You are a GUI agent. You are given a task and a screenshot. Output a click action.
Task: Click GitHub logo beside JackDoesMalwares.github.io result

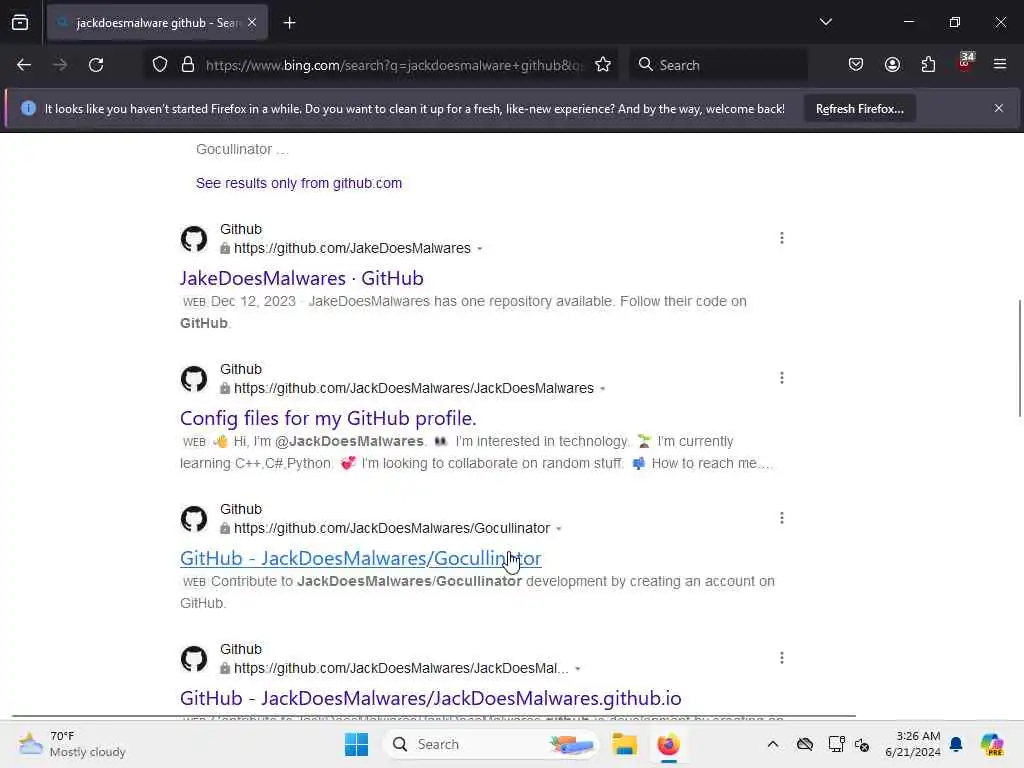(194, 659)
